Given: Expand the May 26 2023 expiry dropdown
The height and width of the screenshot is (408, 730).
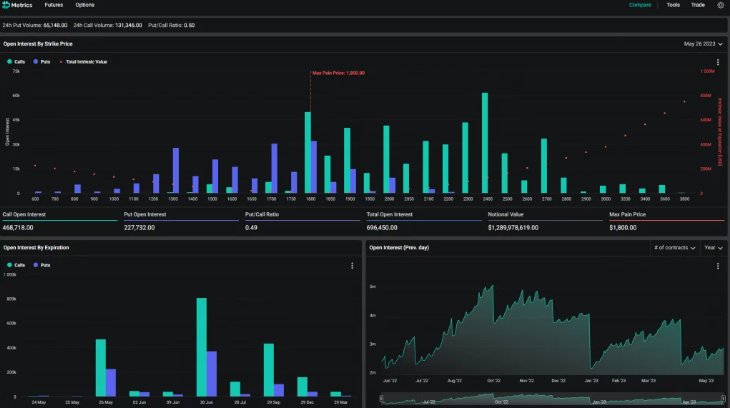Looking at the screenshot, I should click(x=703, y=44).
